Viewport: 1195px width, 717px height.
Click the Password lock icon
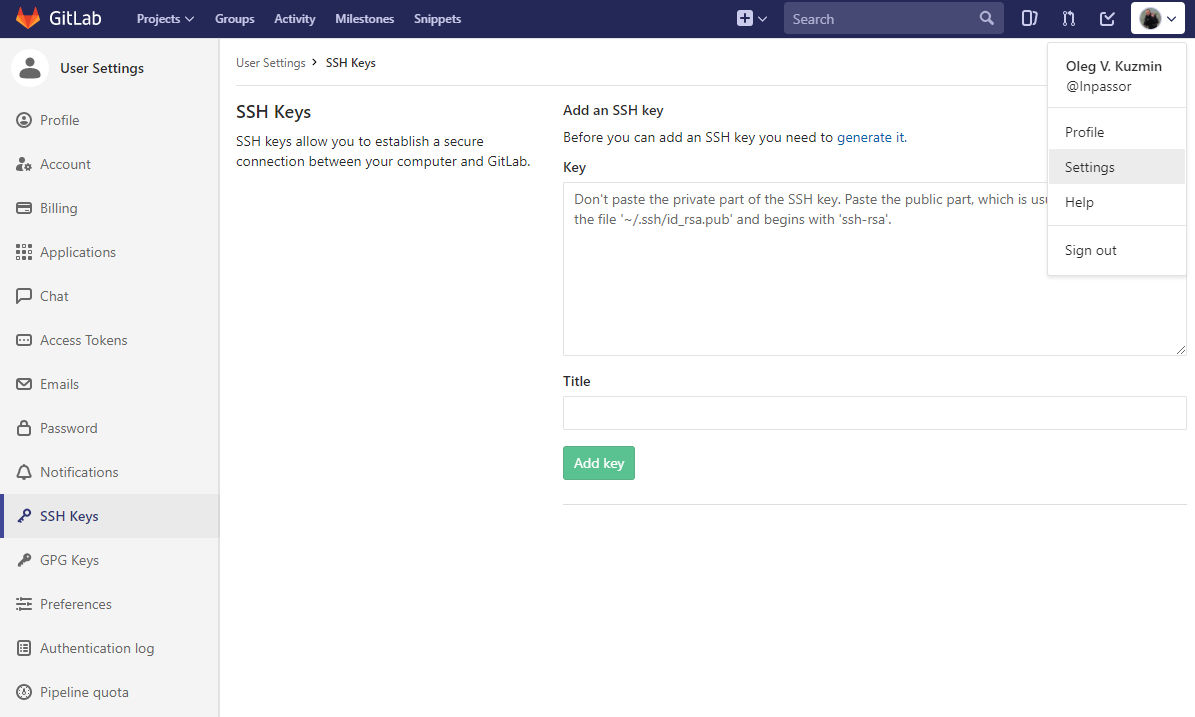pos(24,428)
